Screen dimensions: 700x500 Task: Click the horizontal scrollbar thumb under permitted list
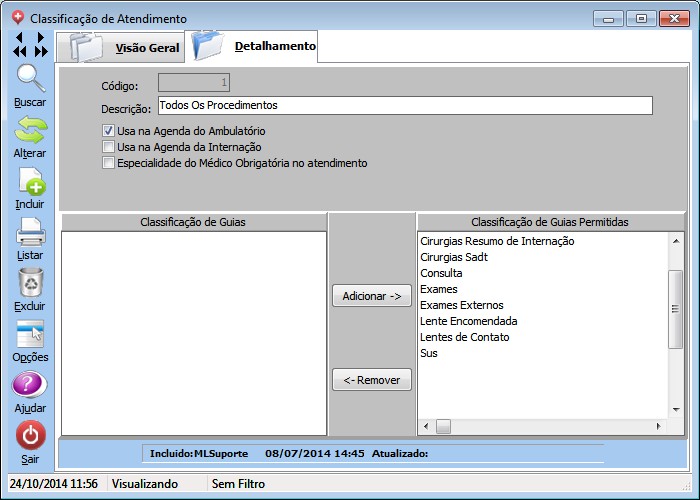tap(443, 427)
